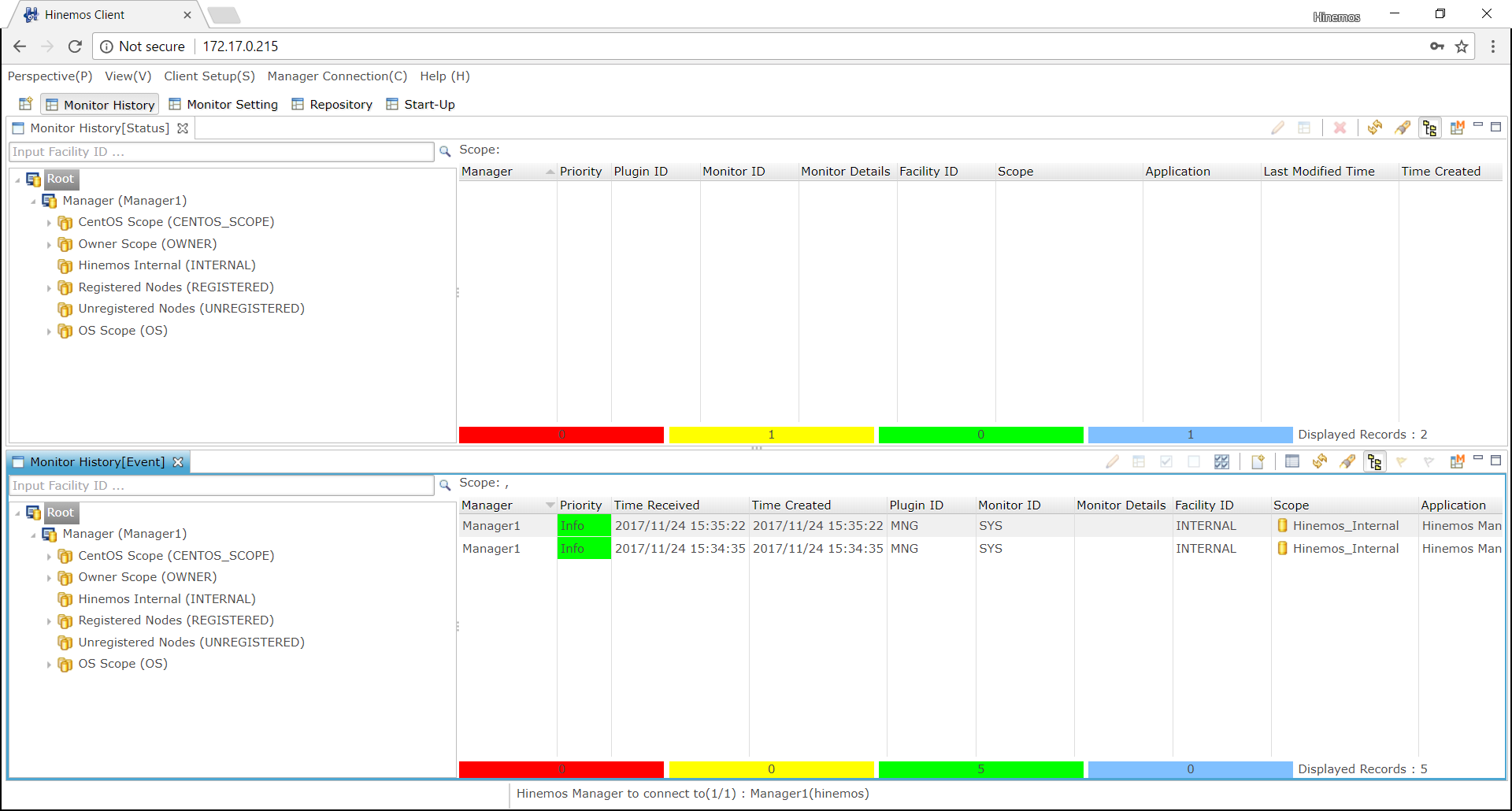Toggle the scope tree display in the Status pane toolbar
This screenshot has width=1512, height=811.
pos(1430,128)
